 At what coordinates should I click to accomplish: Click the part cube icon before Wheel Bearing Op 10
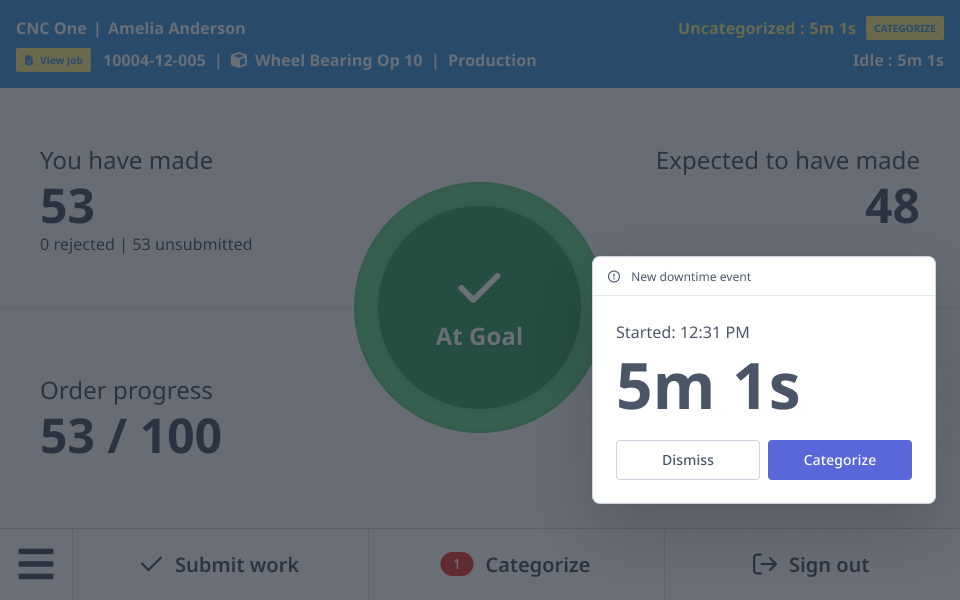pyautogui.click(x=239, y=60)
